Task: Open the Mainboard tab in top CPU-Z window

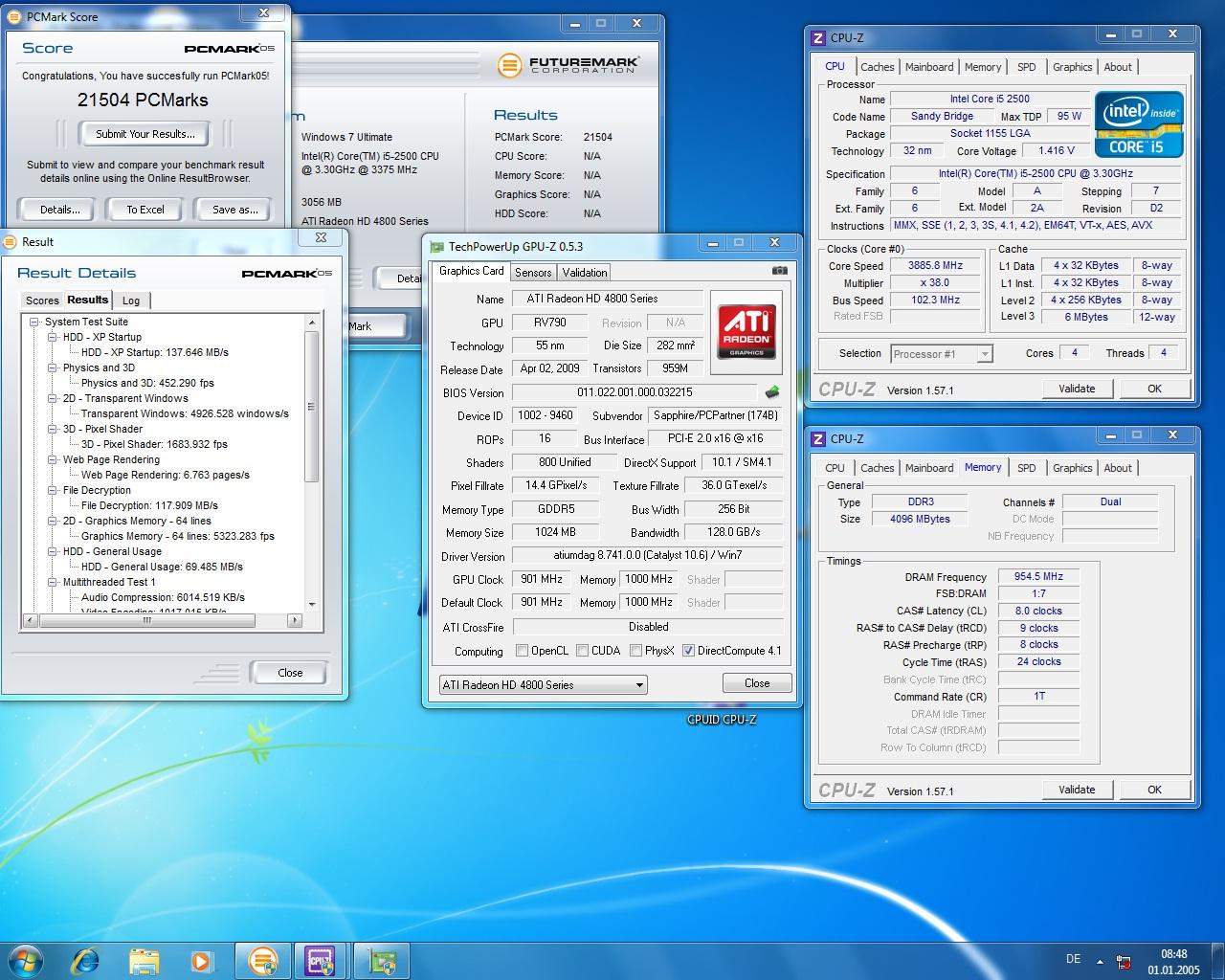Action: click(x=929, y=67)
